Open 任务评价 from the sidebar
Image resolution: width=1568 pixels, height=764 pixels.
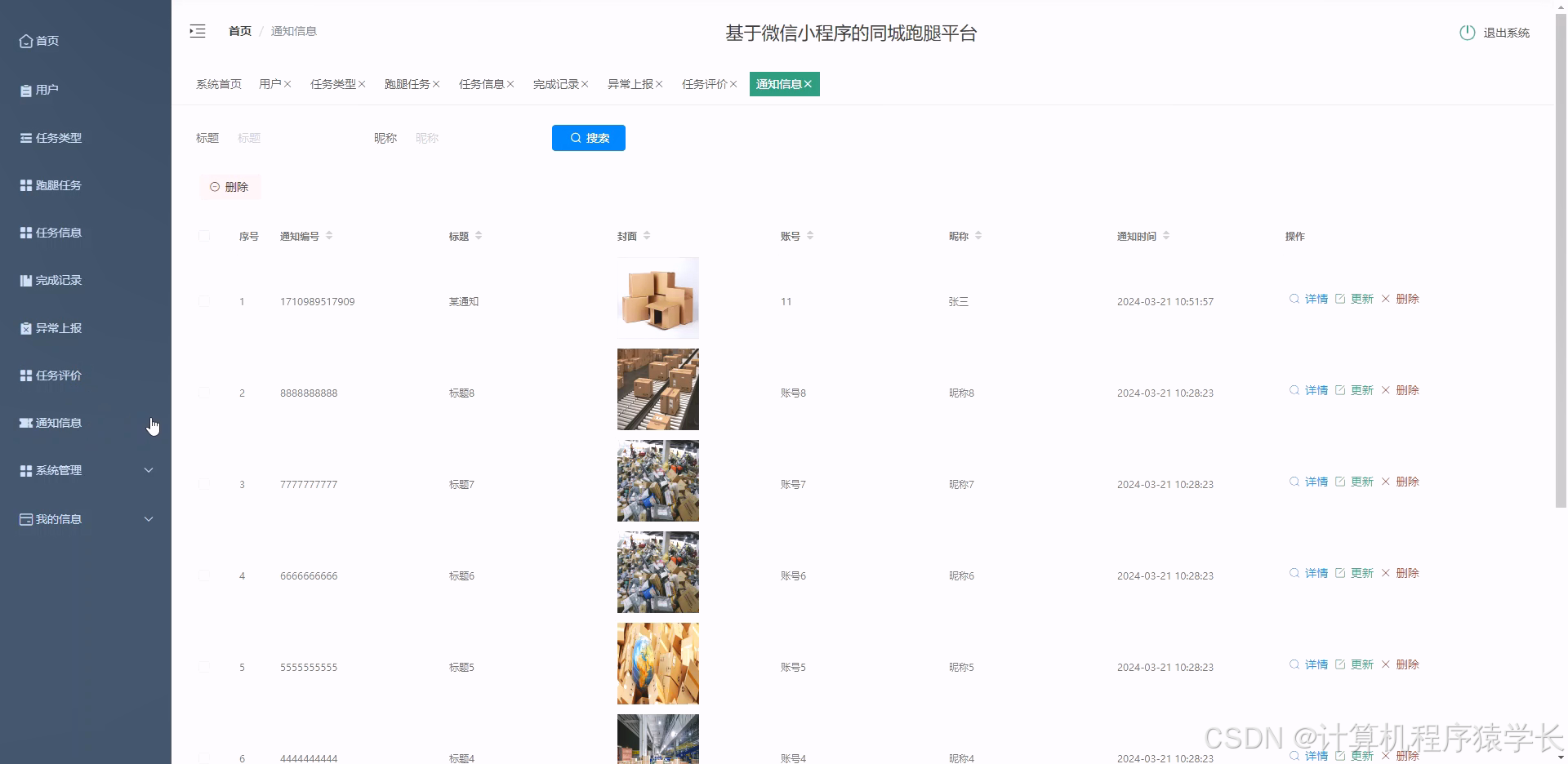pyautogui.click(x=57, y=375)
